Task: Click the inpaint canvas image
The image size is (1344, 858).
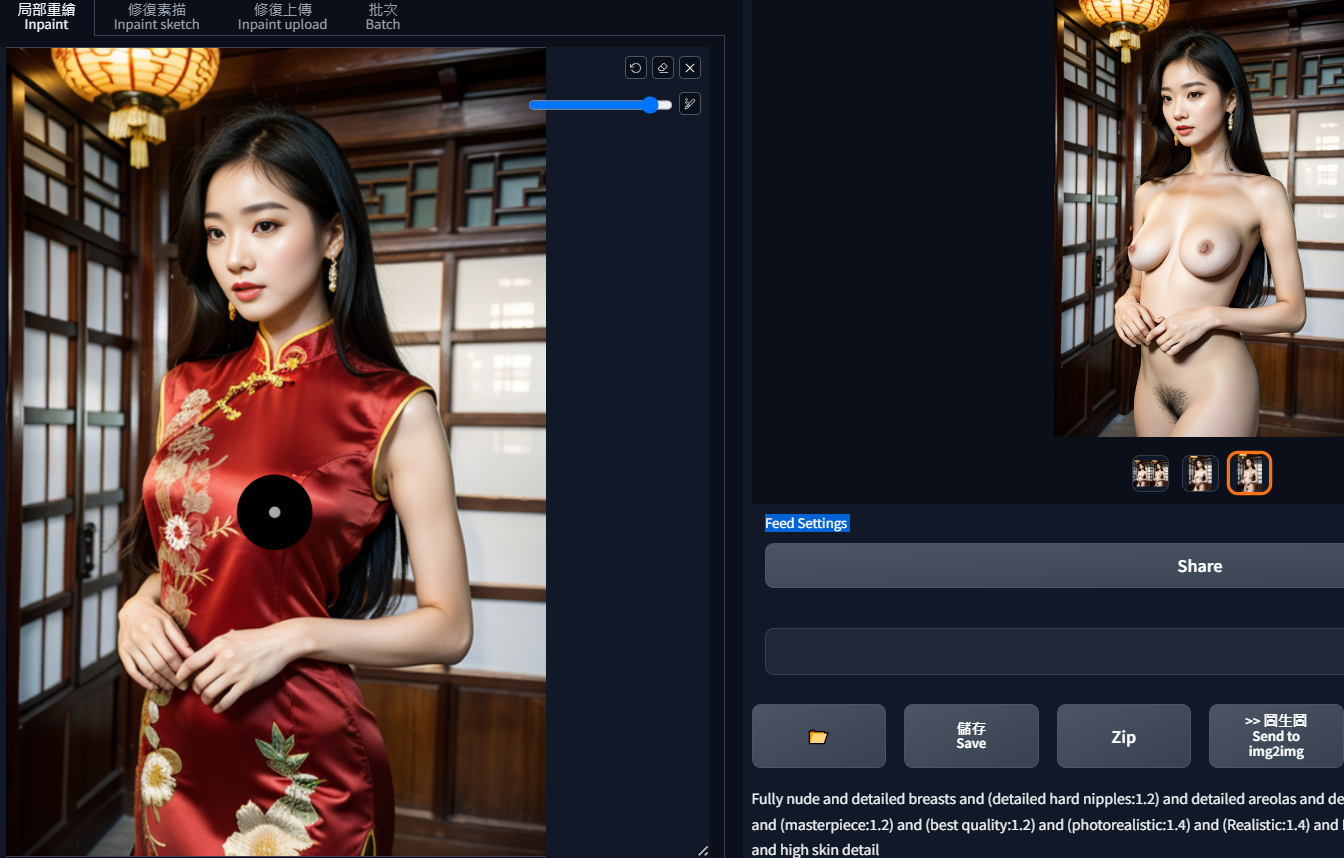Action: [276, 452]
